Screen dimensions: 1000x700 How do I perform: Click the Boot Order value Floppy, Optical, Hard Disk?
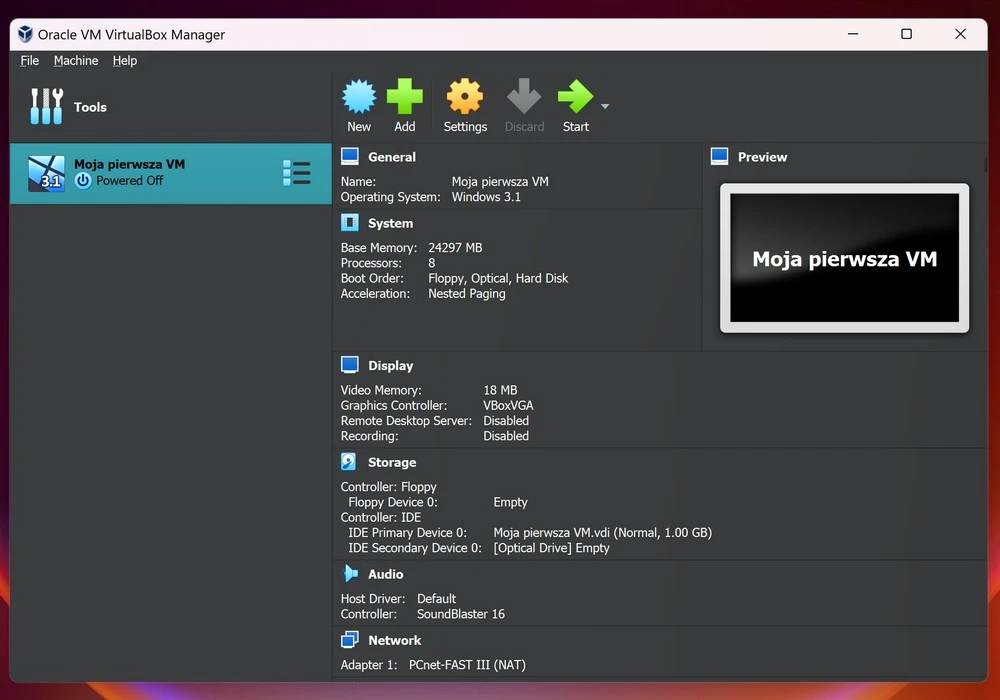click(498, 279)
